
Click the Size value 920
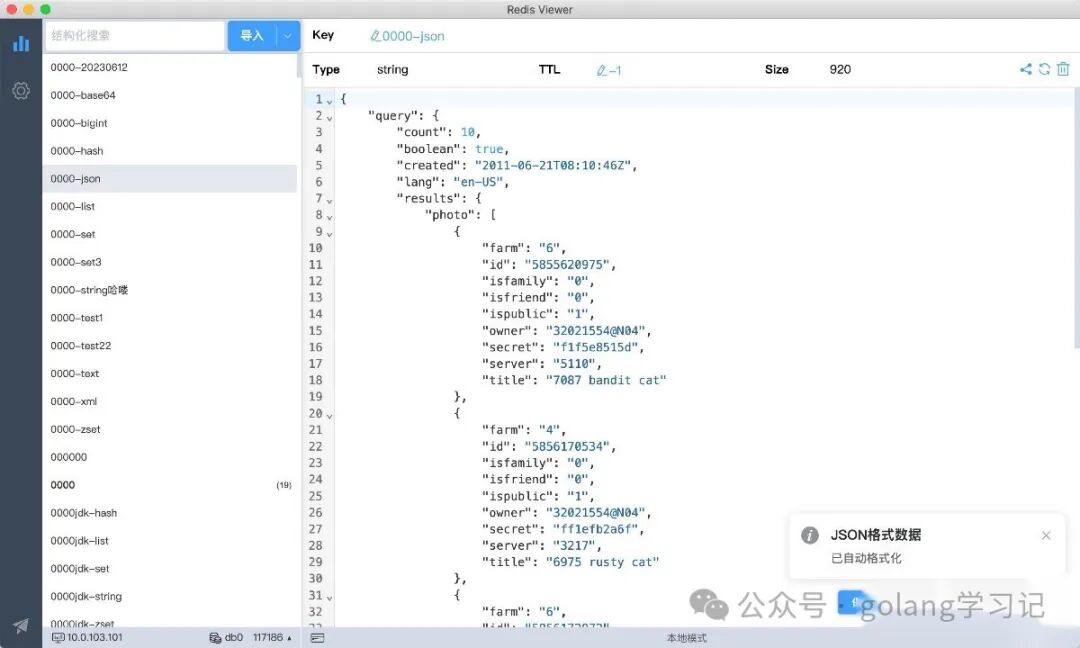pyautogui.click(x=840, y=70)
